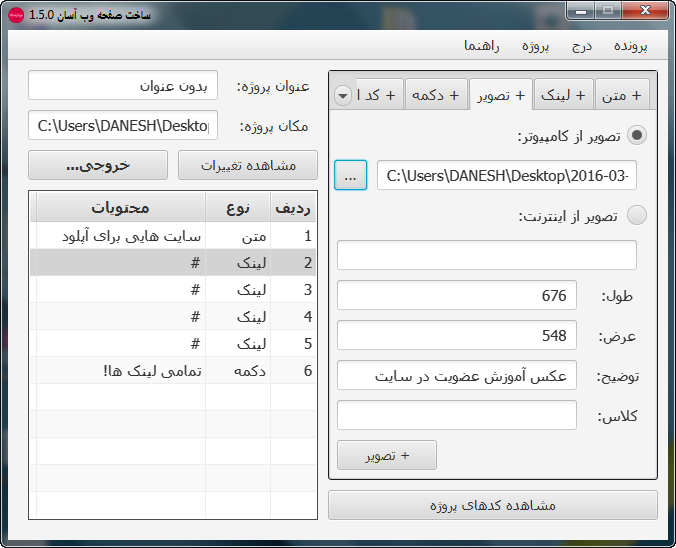
Task: Click the عرض field showing 548
Action: pos(457,335)
